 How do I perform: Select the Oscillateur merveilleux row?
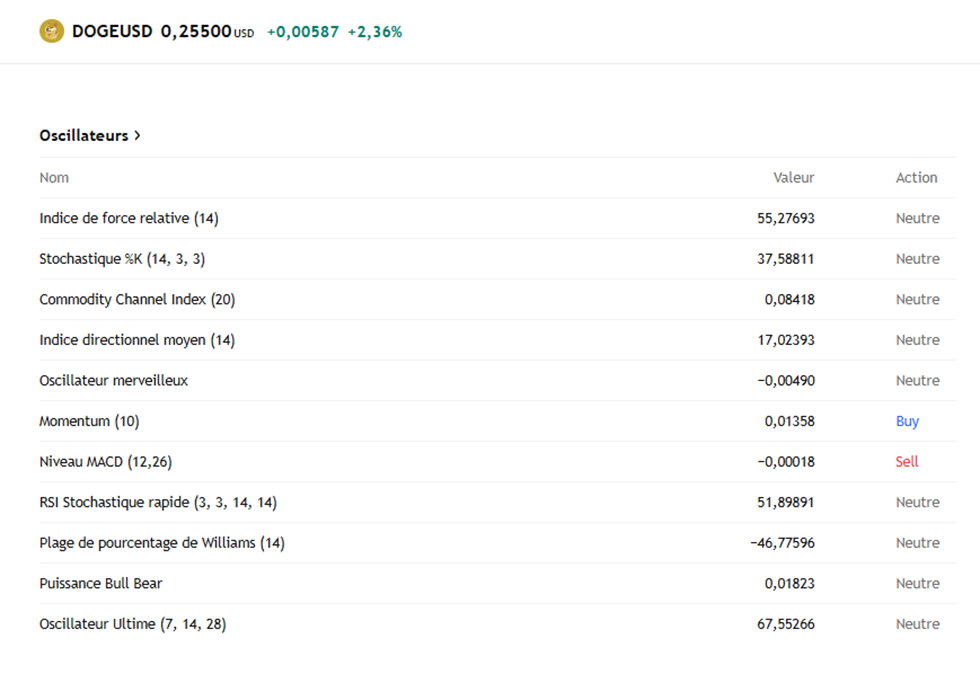113,381
